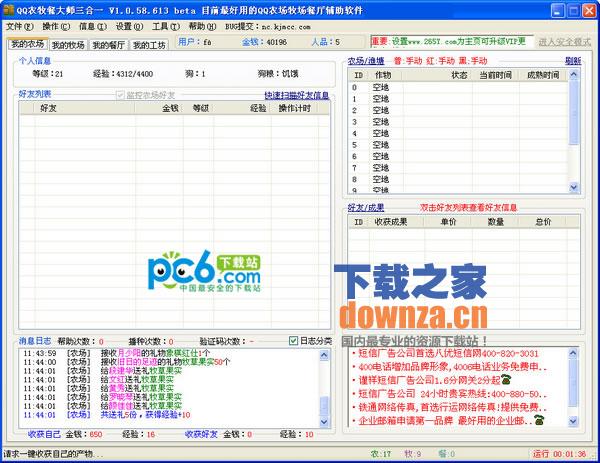
Task: Click the 好友/成果 link
Action: click(366, 208)
